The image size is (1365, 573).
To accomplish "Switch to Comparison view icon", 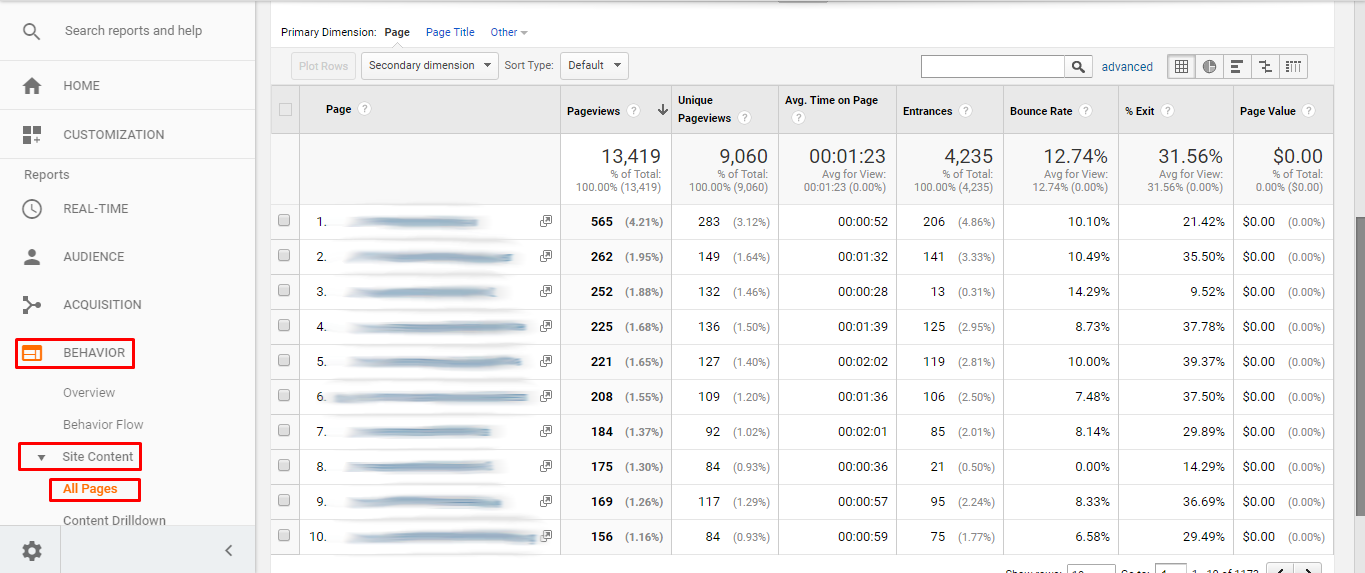I will coord(1265,66).
